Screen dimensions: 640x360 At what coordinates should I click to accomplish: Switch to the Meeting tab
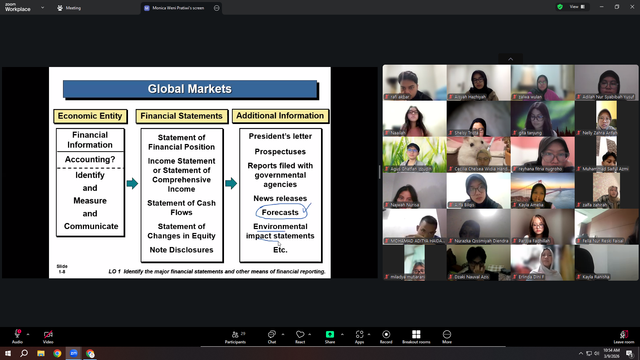coord(69,8)
